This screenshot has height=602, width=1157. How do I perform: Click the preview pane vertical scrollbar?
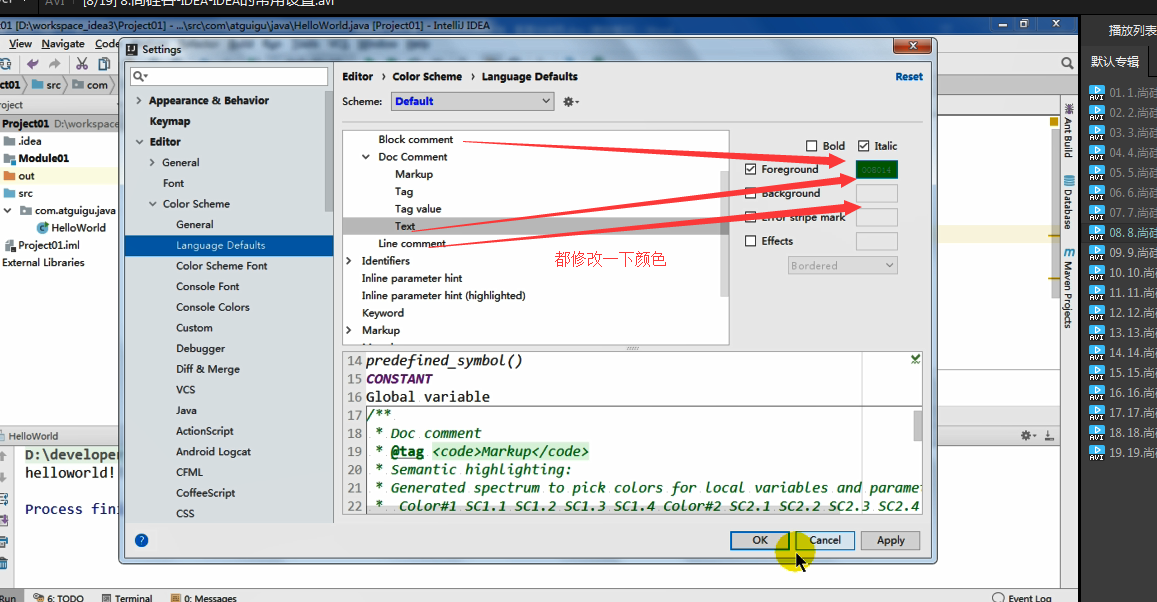[917, 426]
